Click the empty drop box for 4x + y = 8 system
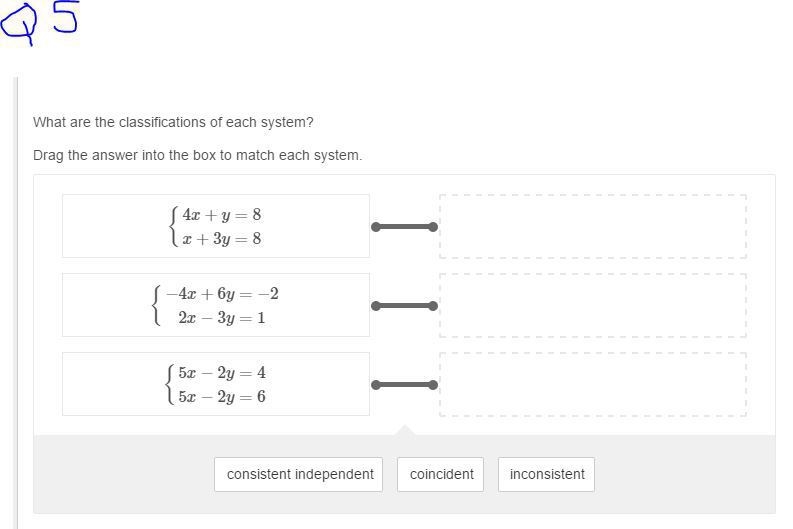The width and height of the screenshot is (793, 529). point(593,227)
